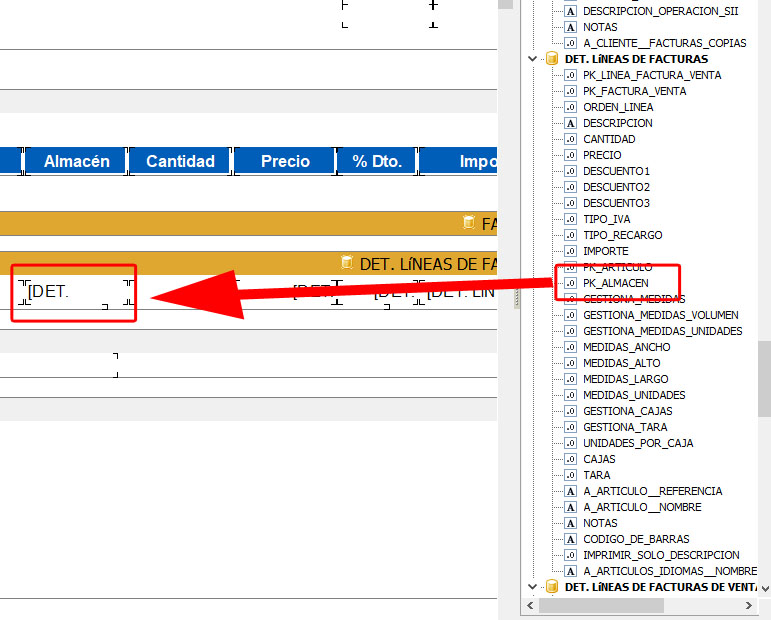Screen dimensions: 771x620
Task: Click the database icon of the expanded DET. LÍNEAS DE FACTURAS node
Action: [x=551, y=59]
